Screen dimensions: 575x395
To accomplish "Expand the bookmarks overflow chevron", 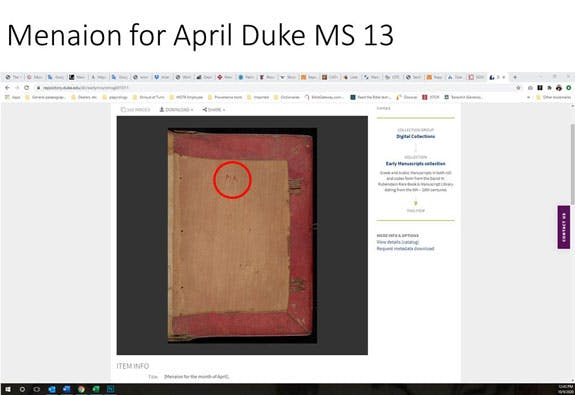I will click(528, 98).
